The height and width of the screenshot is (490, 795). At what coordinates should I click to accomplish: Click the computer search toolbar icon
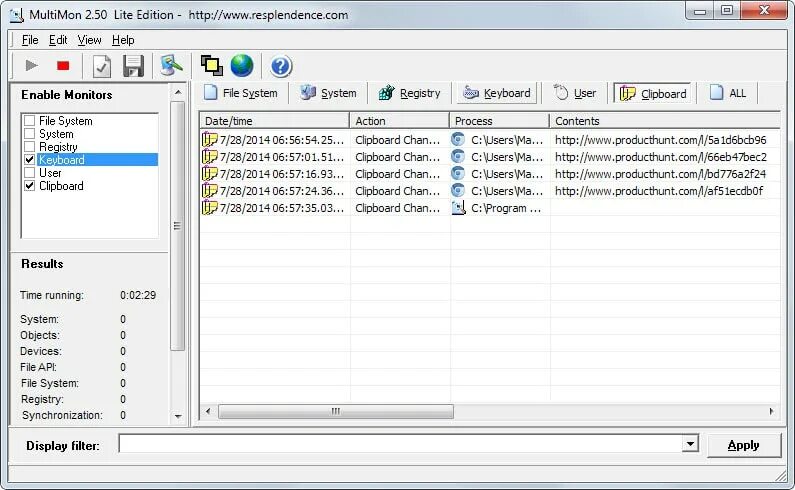coord(171,65)
